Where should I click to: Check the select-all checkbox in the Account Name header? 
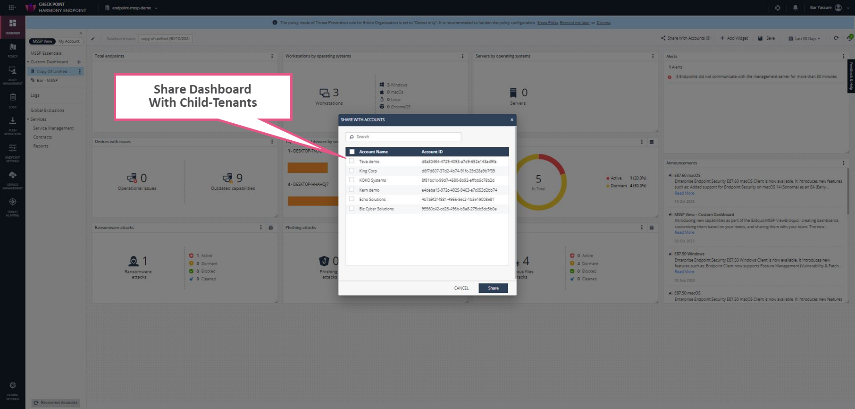[352, 152]
